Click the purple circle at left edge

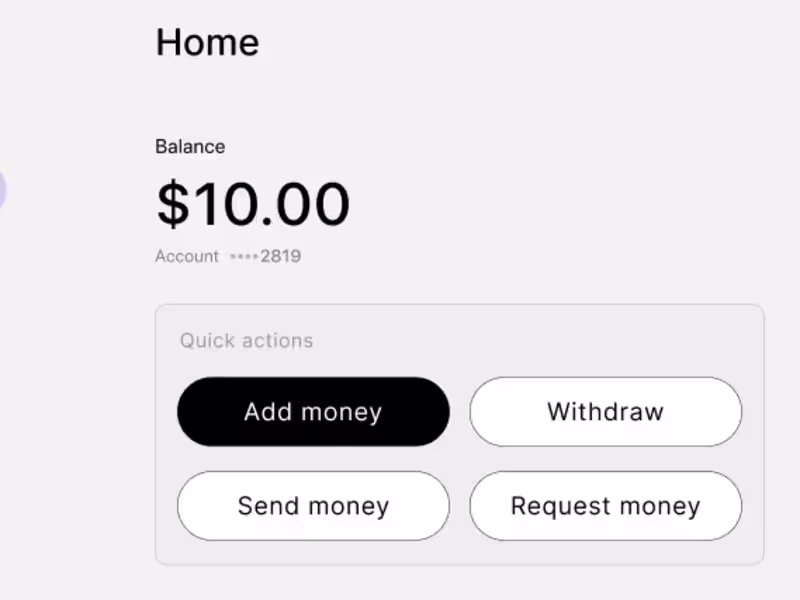click(x=2, y=190)
